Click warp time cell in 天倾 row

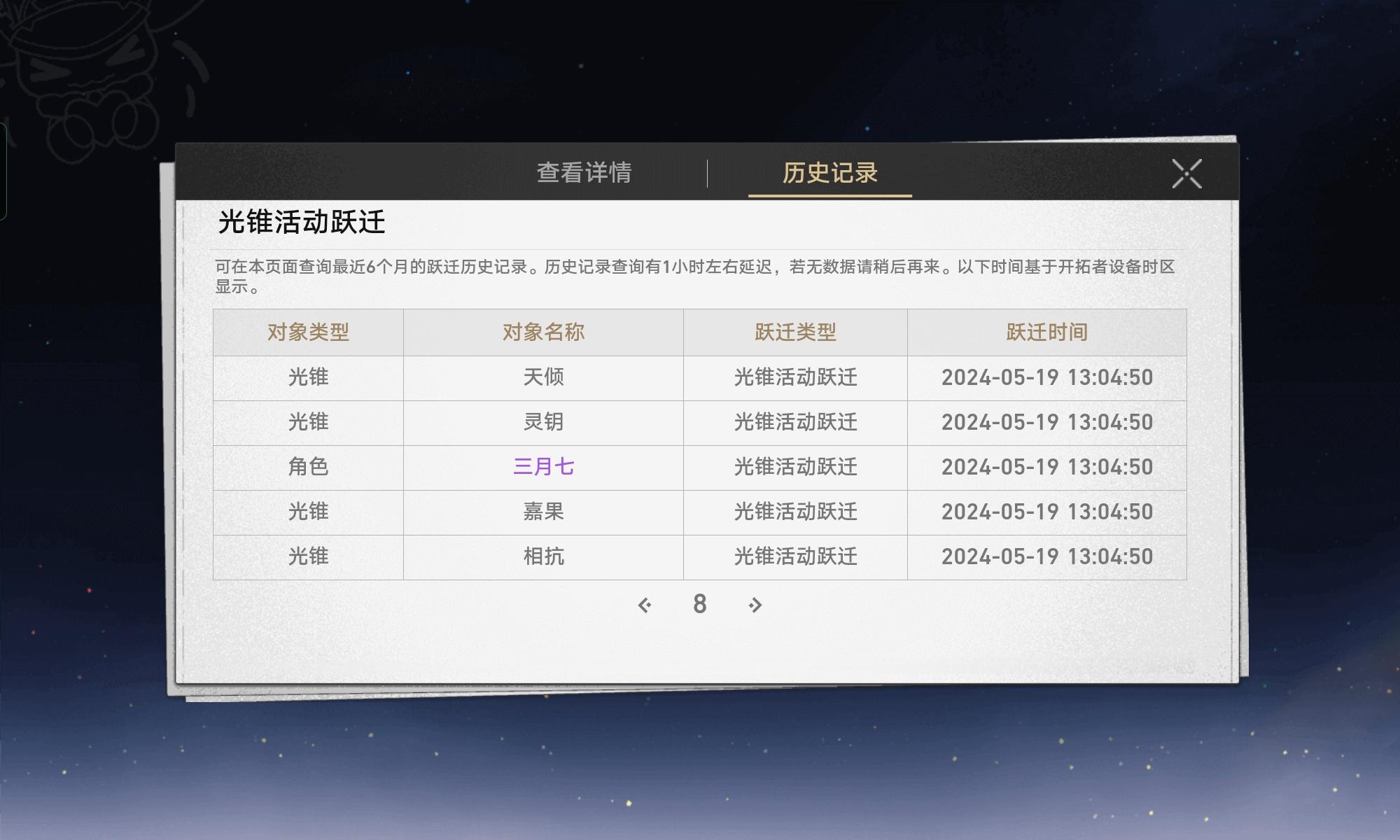1047,377
